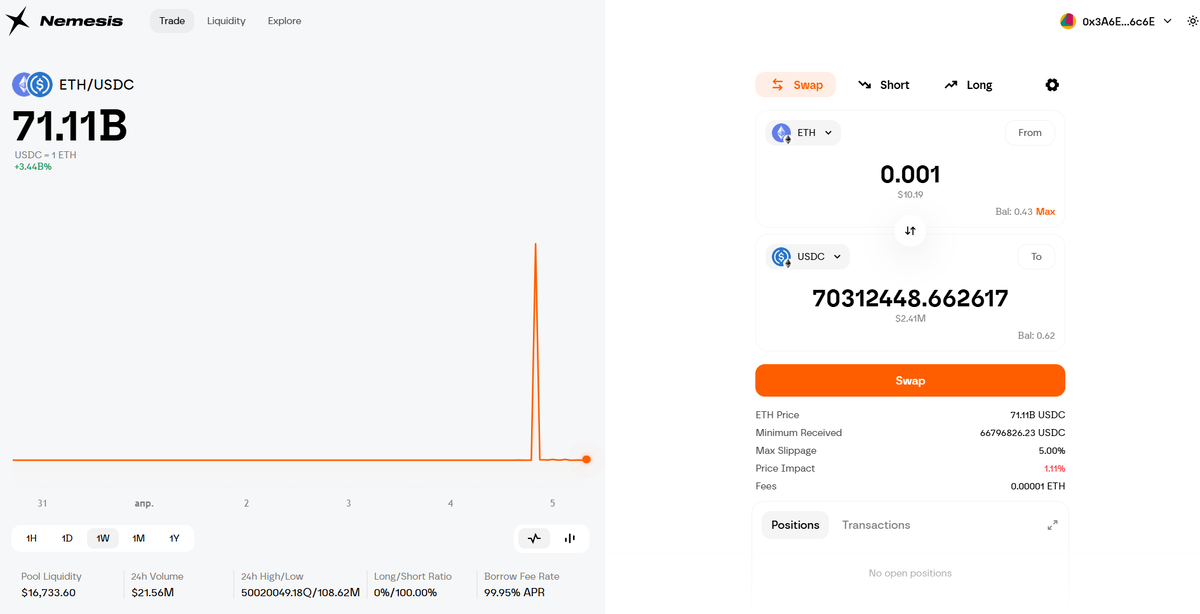Viewport: 1200px width, 614px height.
Task: Switch to the Transactions tab
Action: [876, 525]
